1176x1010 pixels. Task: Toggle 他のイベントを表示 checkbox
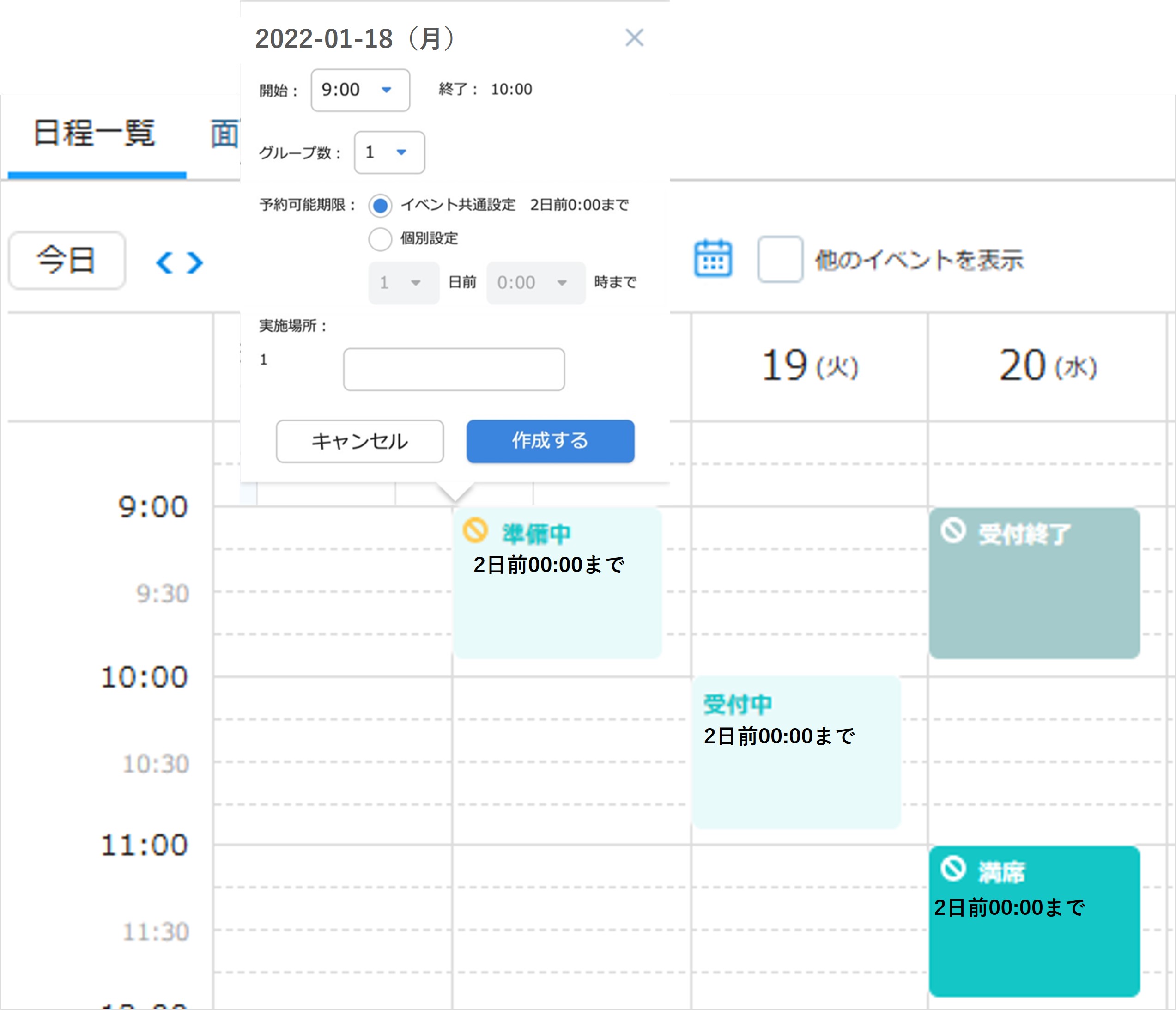point(780,260)
